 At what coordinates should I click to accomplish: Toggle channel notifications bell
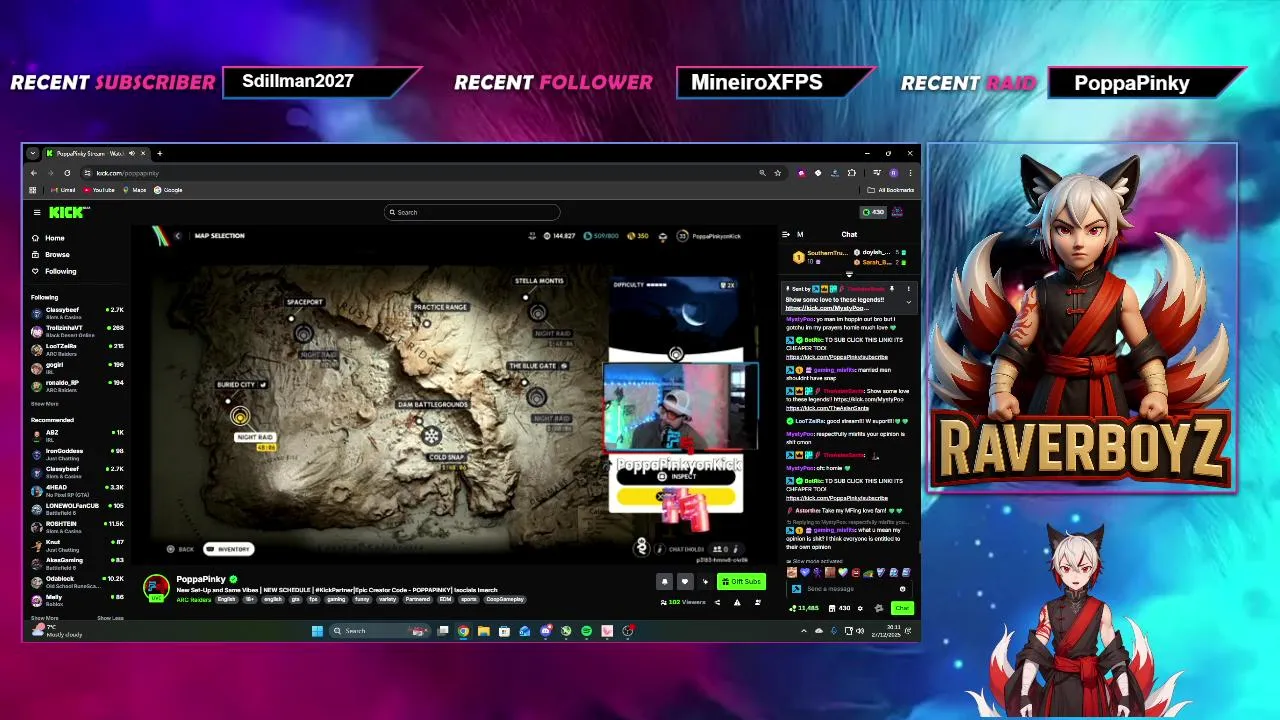664,581
